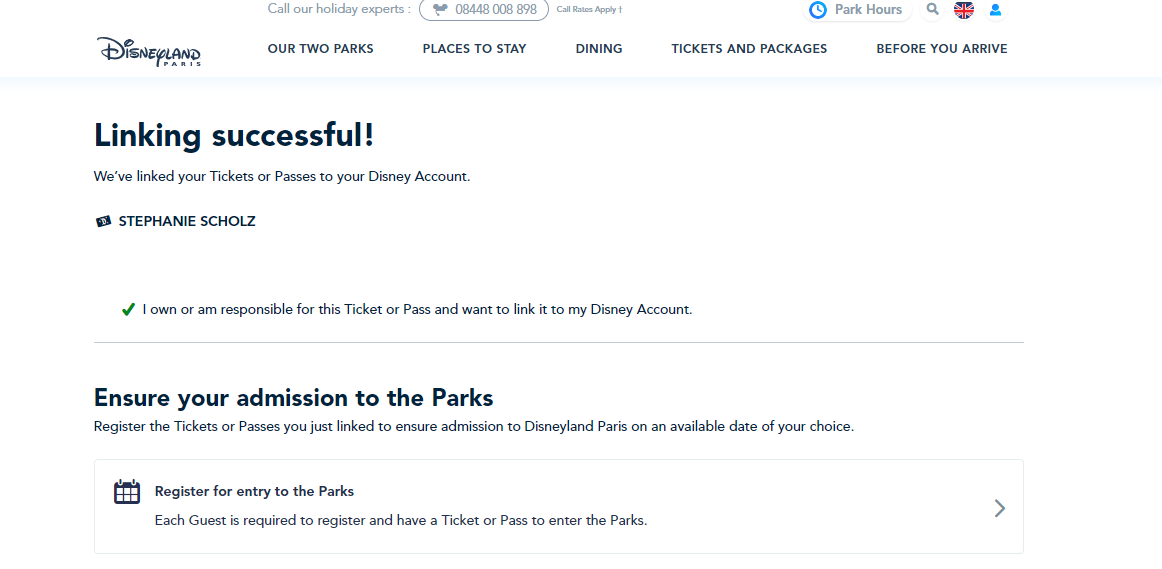Open the user account profile icon
Image resolution: width=1162 pixels, height=569 pixels.
[x=995, y=10]
